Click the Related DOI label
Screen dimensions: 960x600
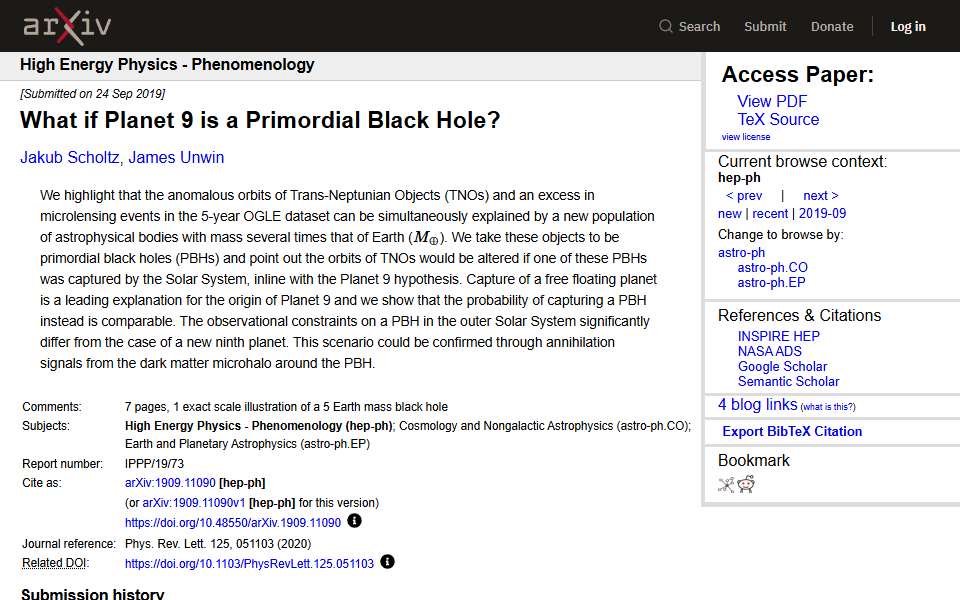coord(55,563)
